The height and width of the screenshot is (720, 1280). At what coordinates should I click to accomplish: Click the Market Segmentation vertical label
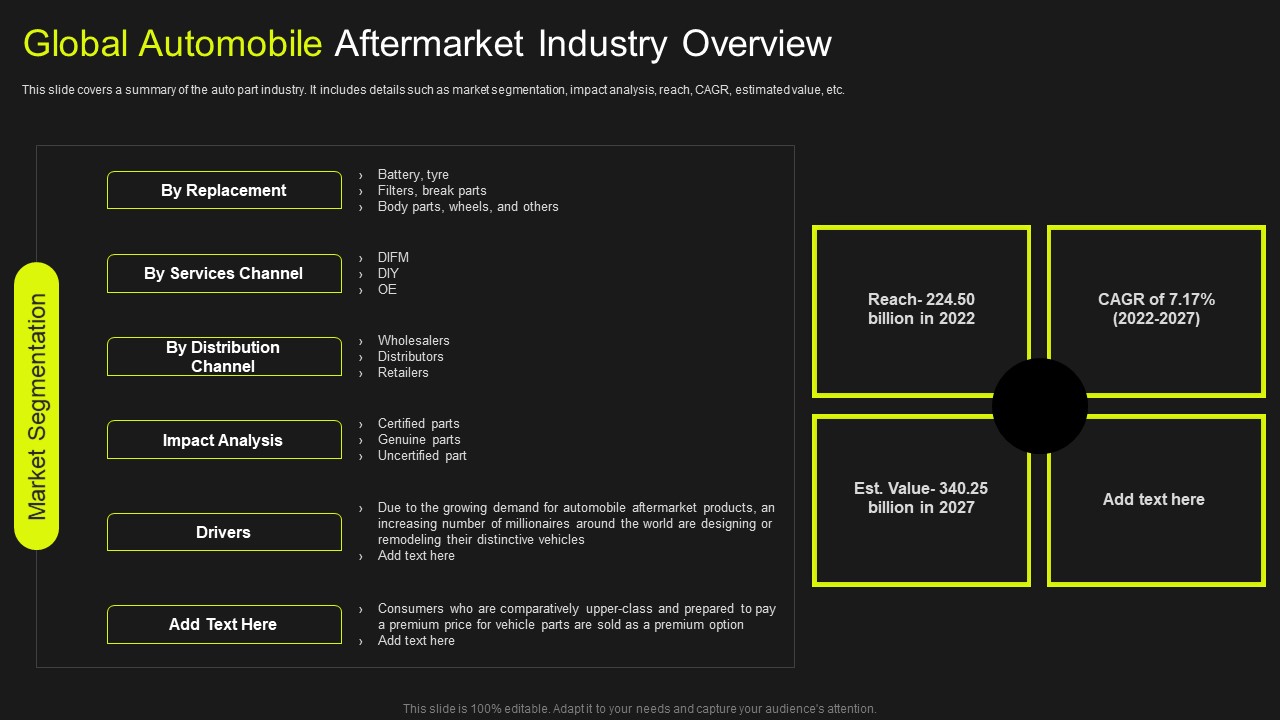pos(37,406)
